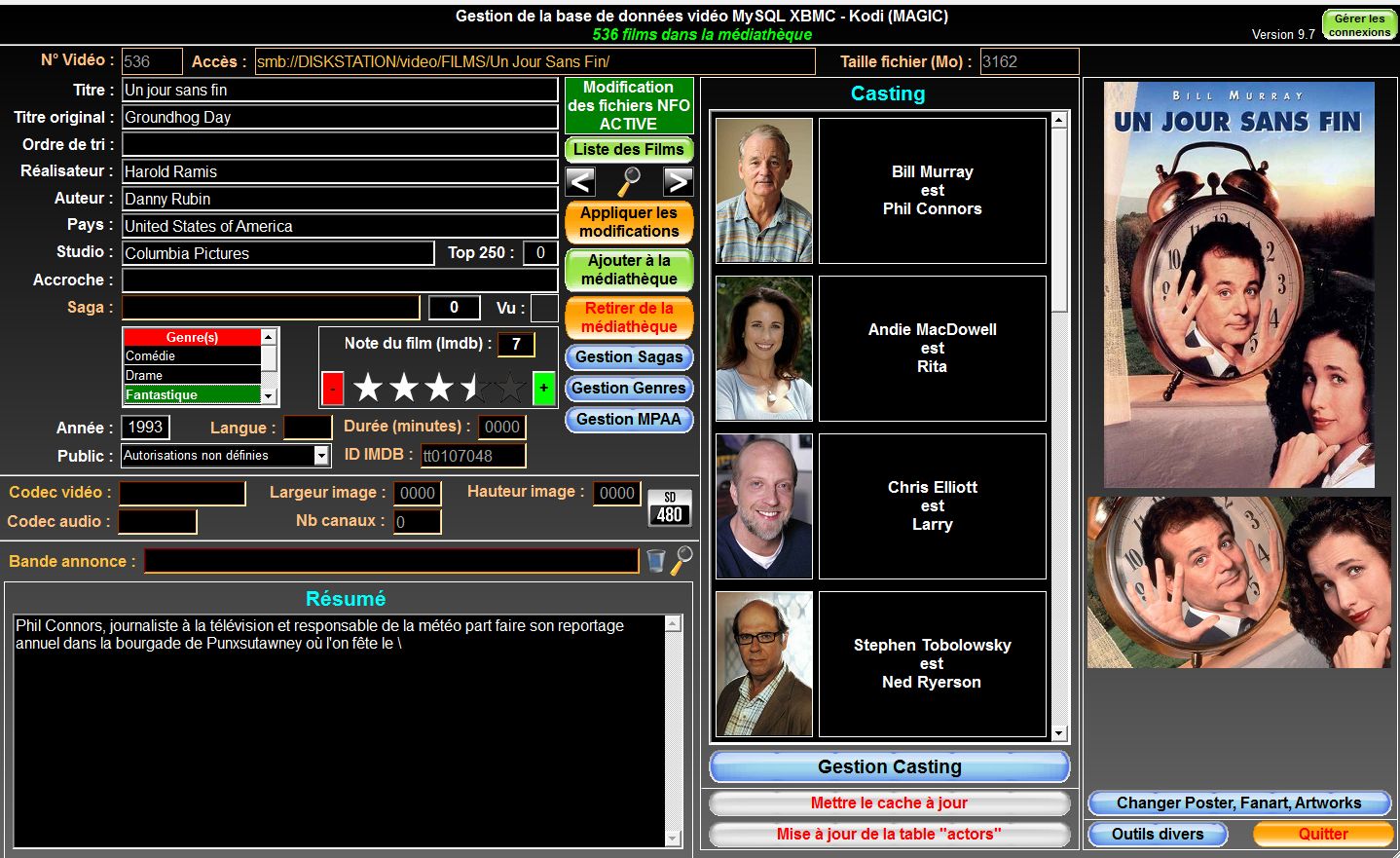1400x858 pixels.
Task: Click the Année field showing 1993
Action: [145, 427]
